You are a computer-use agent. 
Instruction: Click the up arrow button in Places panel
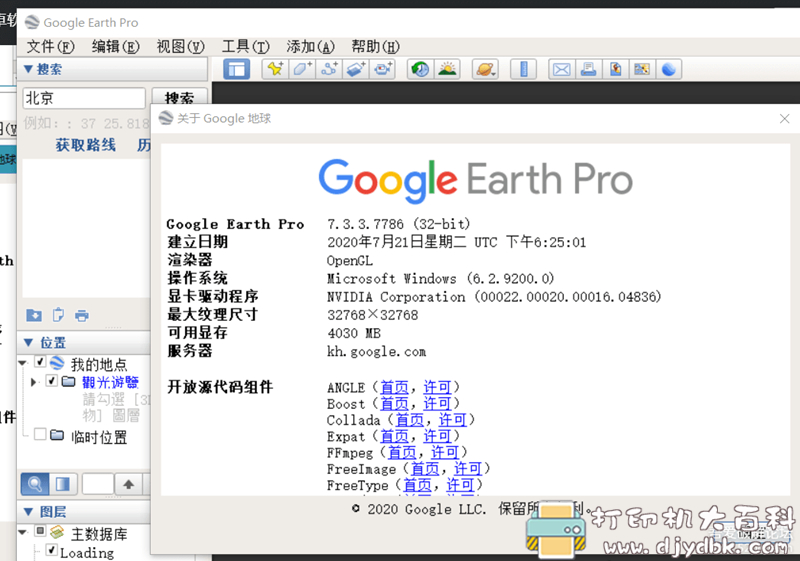129,484
